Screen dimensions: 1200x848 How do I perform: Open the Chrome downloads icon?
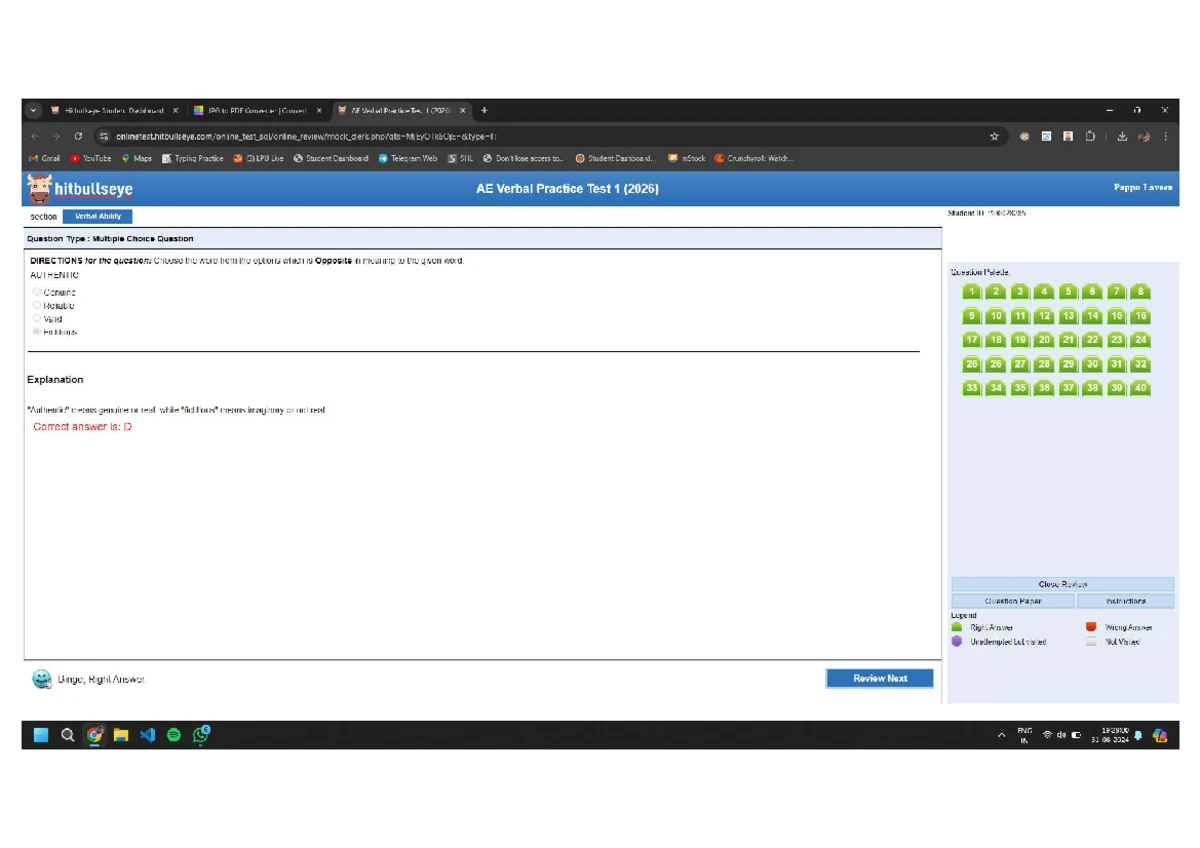(x=1122, y=137)
